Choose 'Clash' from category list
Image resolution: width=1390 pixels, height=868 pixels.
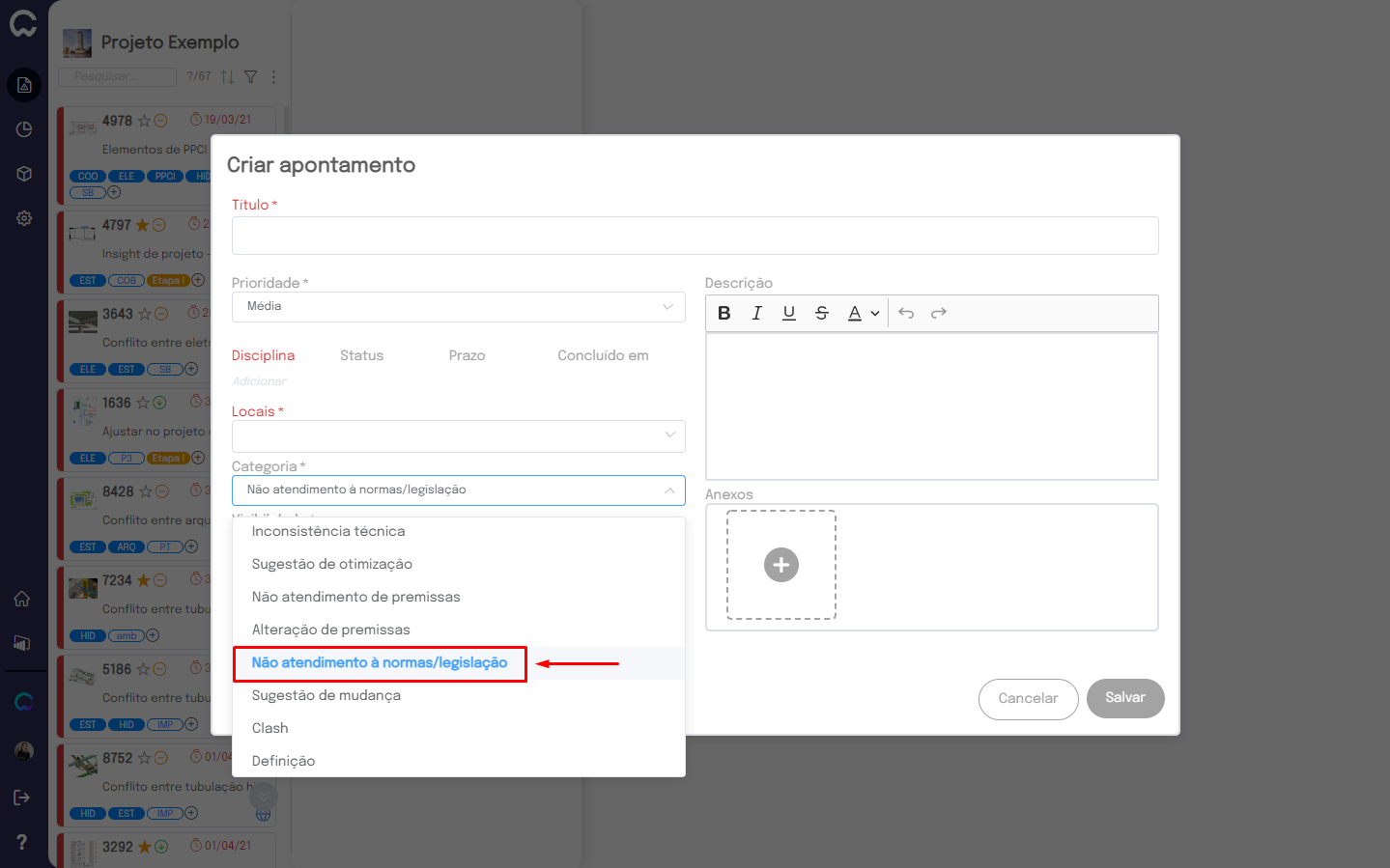[270, 728]
